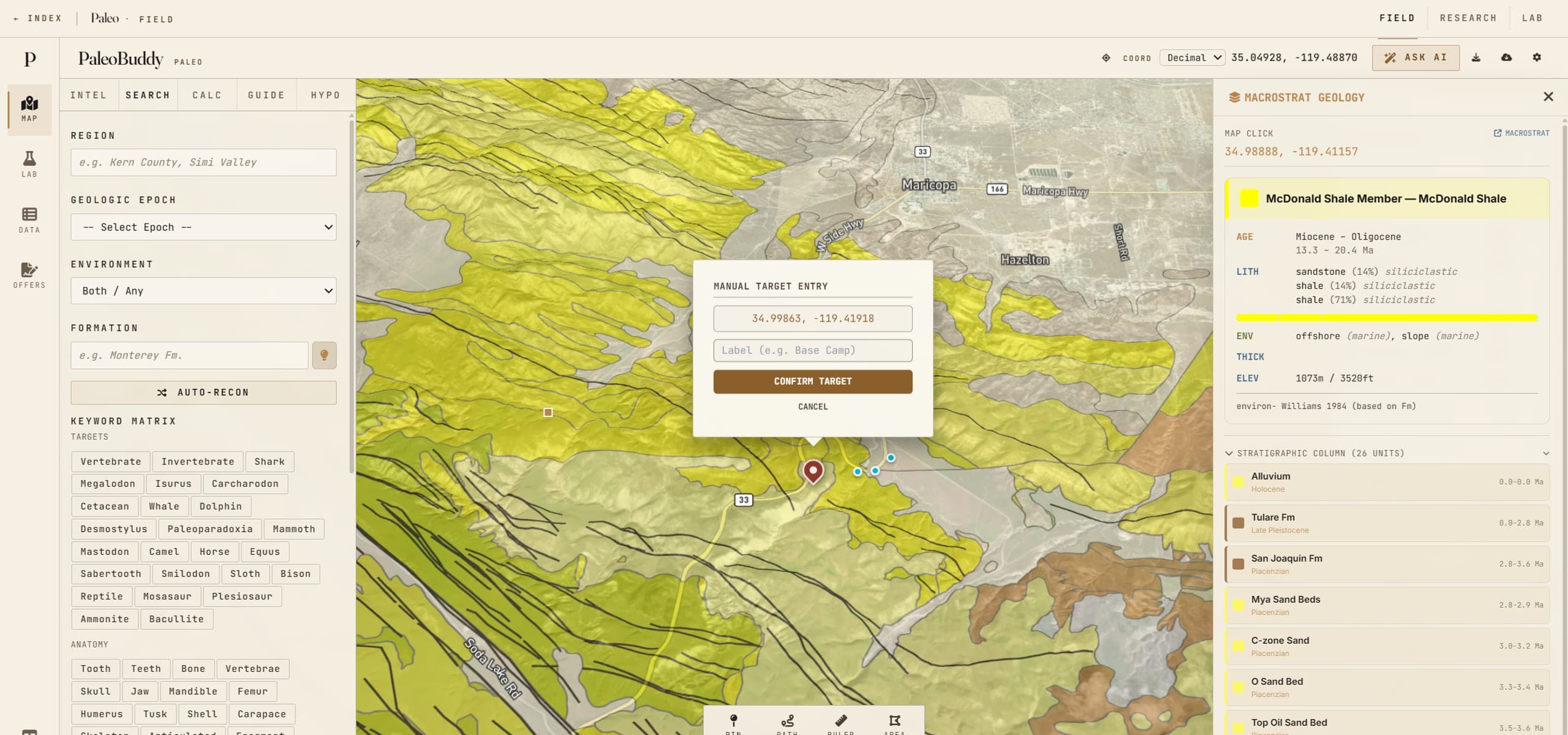Click the Route 166 shield on the map
1568x735 pixels.
point(997,189)
